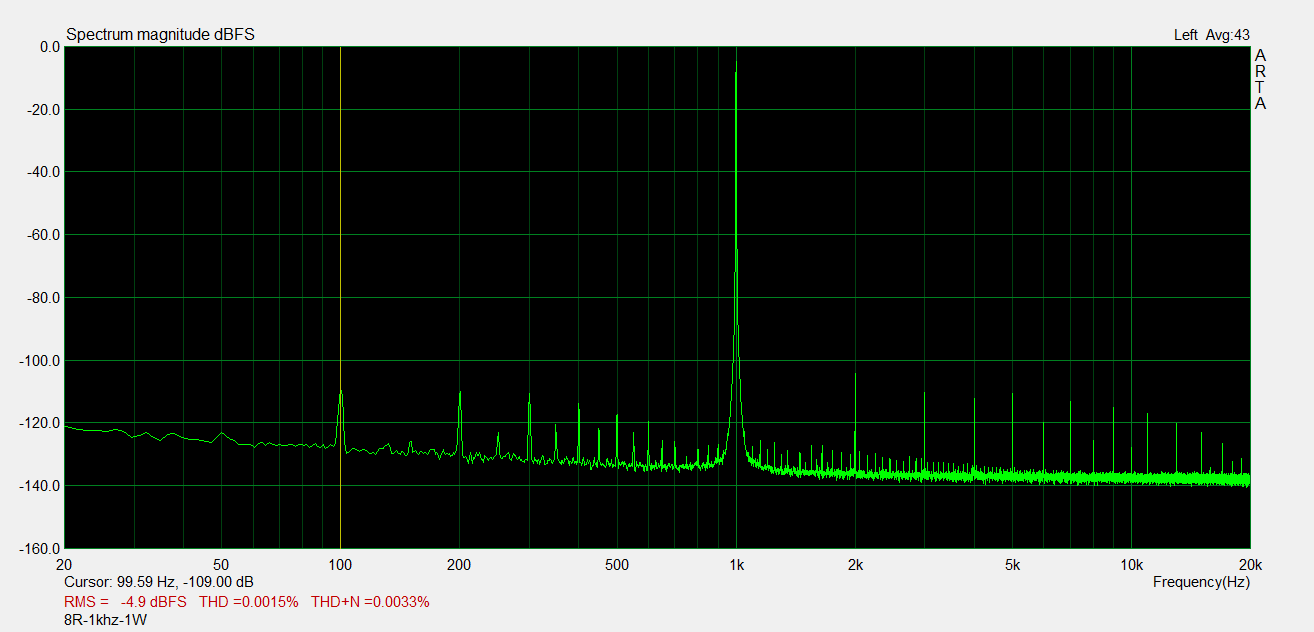Click the -120.0 y-axis label
This screenshot has width=1314, height=632.
[41, 423]
